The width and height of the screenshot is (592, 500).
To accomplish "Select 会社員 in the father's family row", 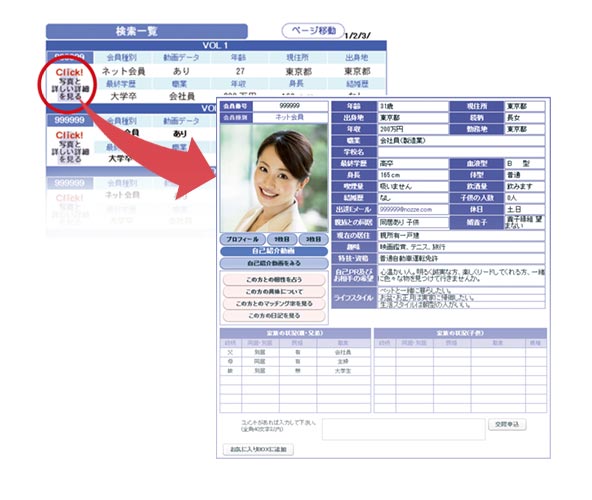I will pos(343,352).
